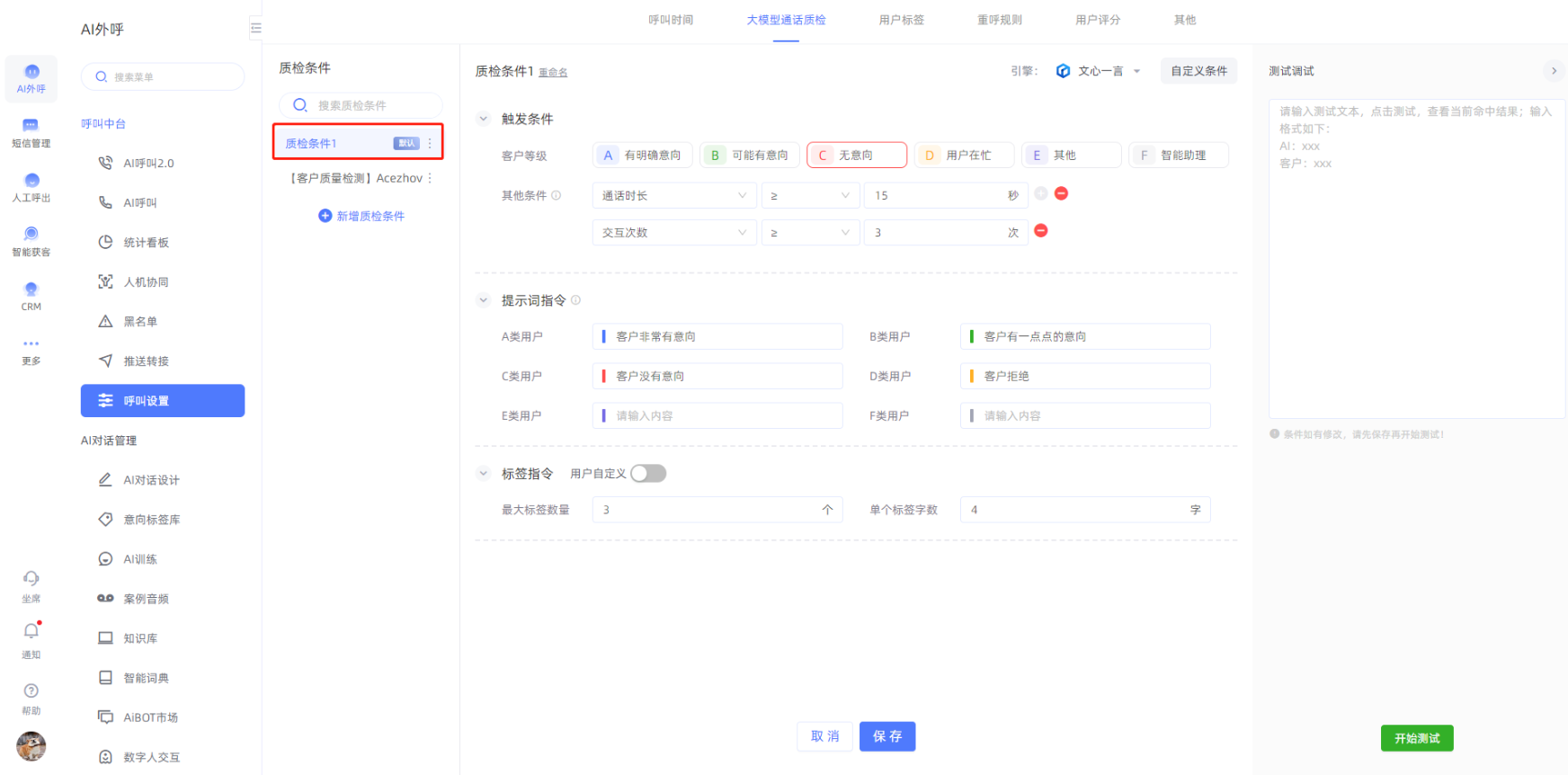Open the 重呼规则 tab

(x=999, y=20)
